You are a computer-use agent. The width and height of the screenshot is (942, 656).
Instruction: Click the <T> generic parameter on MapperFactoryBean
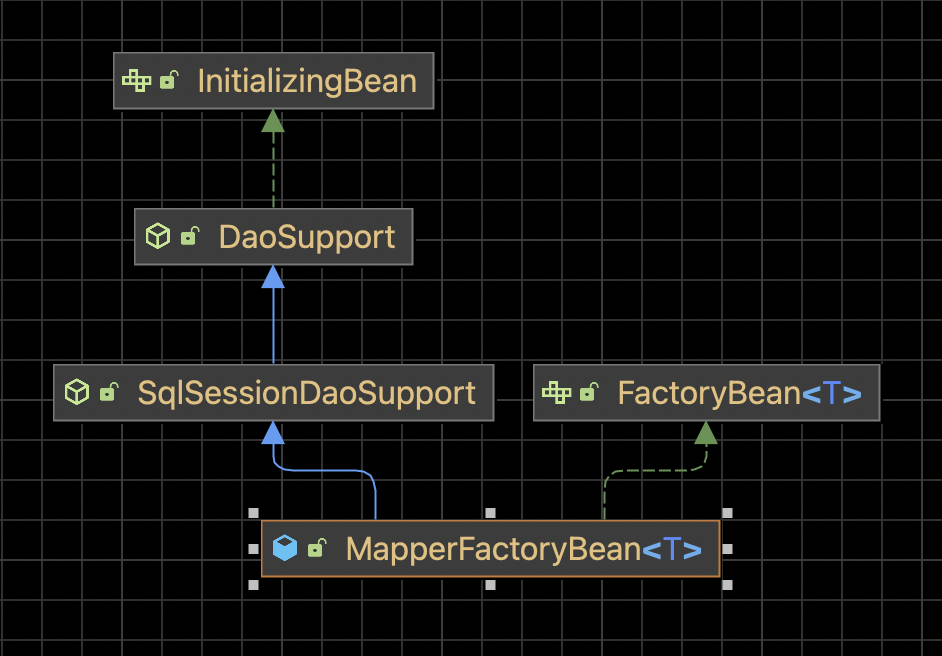[x=672, y=550]
